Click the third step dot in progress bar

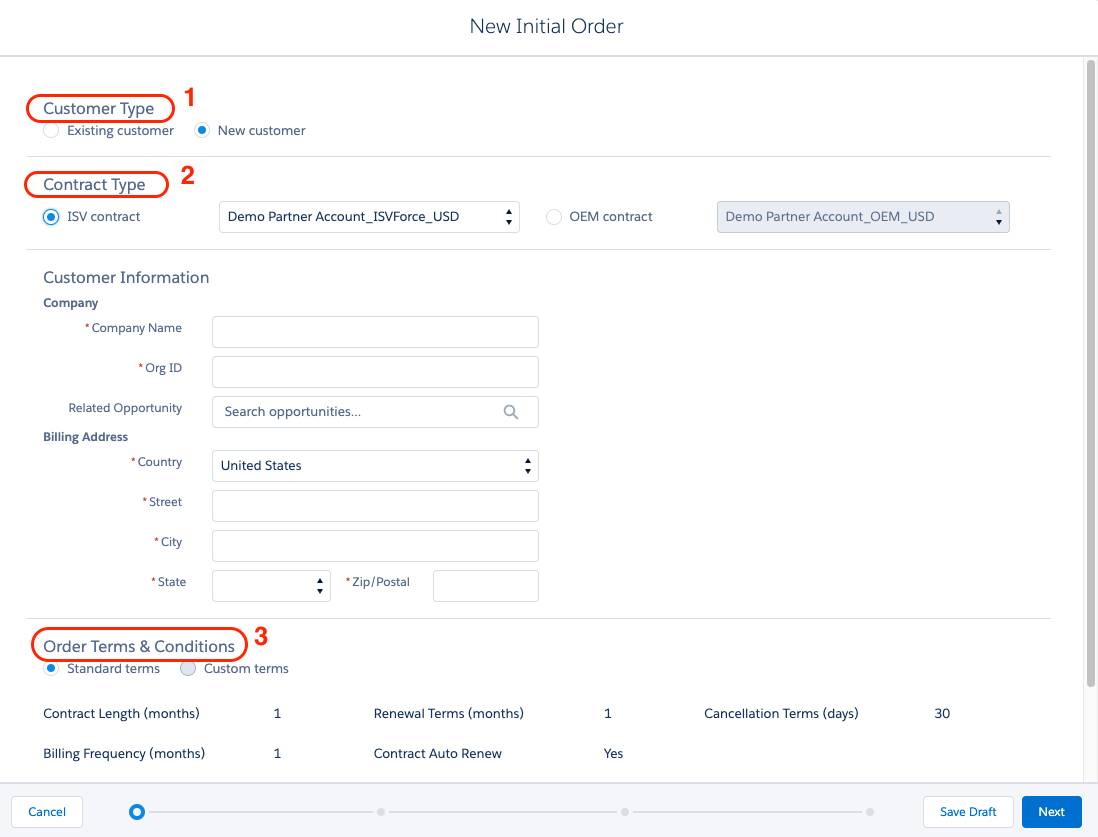pyautogui.click(x=625, y=812)
